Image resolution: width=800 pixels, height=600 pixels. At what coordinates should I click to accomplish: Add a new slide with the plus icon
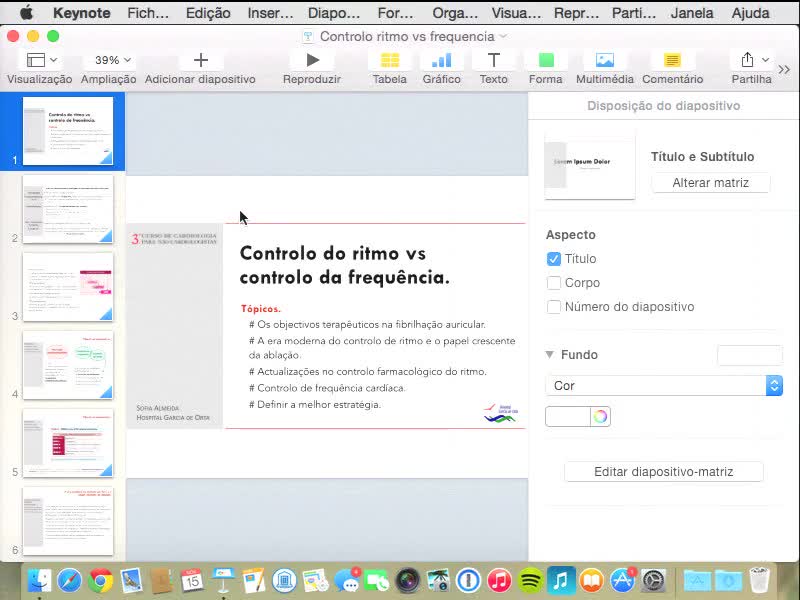click(201, 60)
